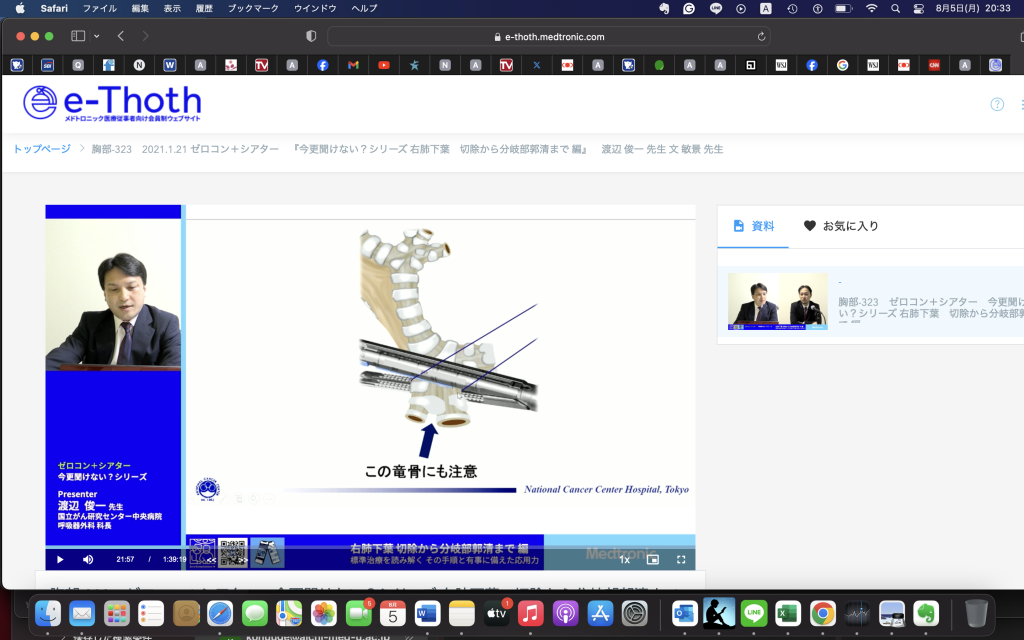
Task: Enter fullscreen video mode
Action: click(x=681, y=559)
